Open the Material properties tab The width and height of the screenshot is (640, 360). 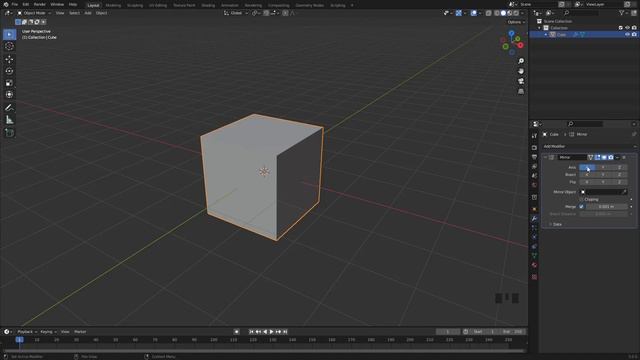click(534, 265)
